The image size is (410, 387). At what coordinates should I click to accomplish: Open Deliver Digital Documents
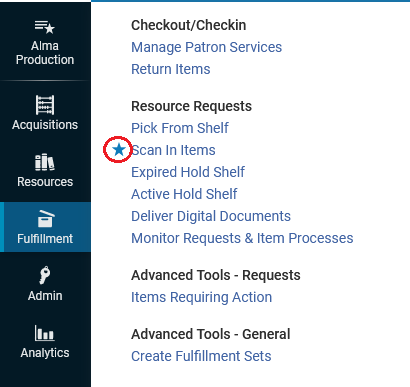pyautogui.click(x=211, y=216)
